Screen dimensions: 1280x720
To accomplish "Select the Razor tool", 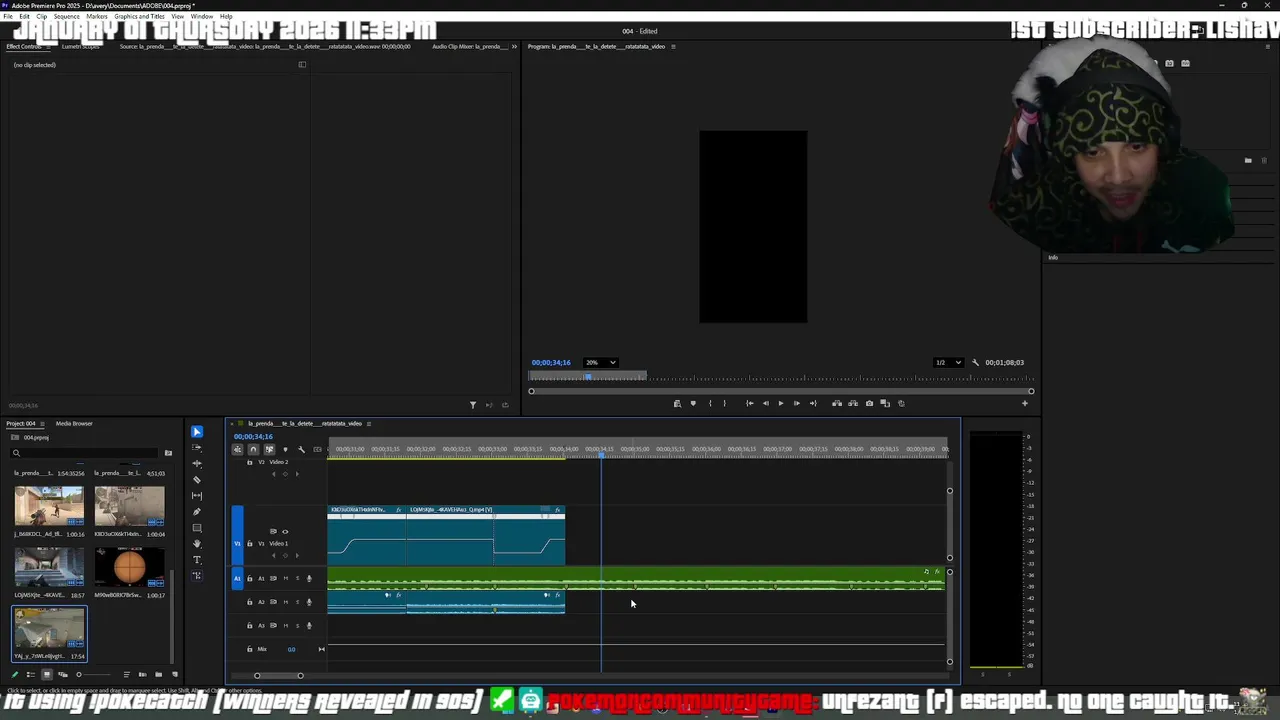I will (196, 480).
